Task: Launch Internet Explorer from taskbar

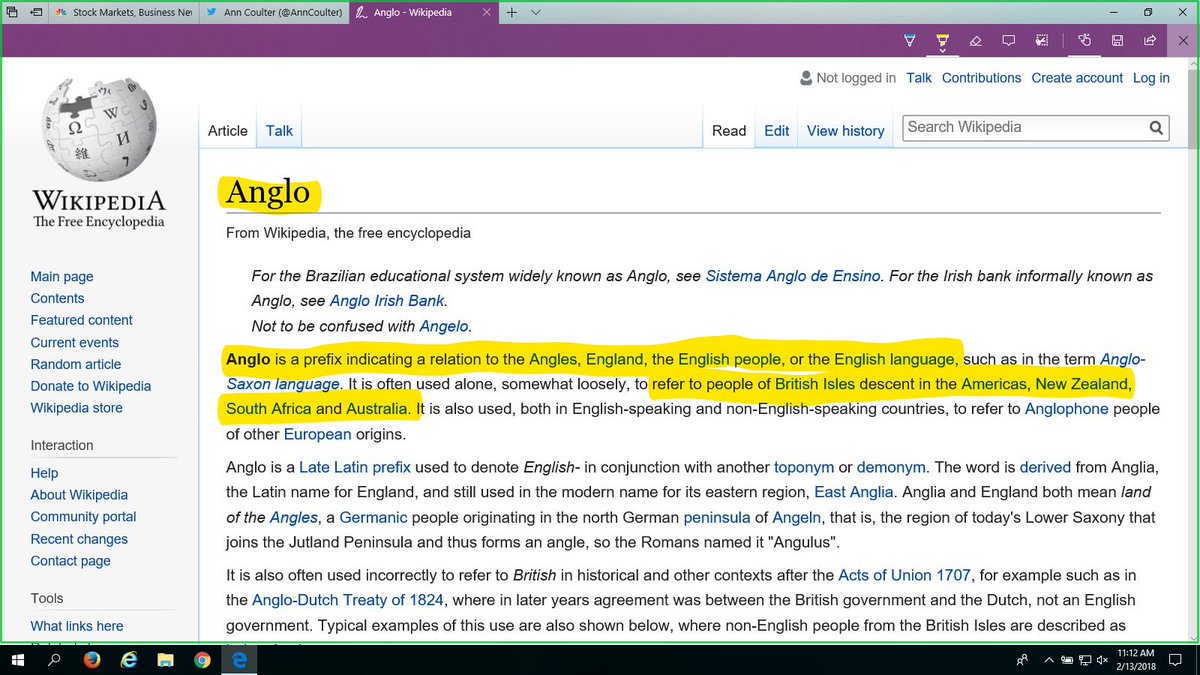Action: [x=129, y=660]
